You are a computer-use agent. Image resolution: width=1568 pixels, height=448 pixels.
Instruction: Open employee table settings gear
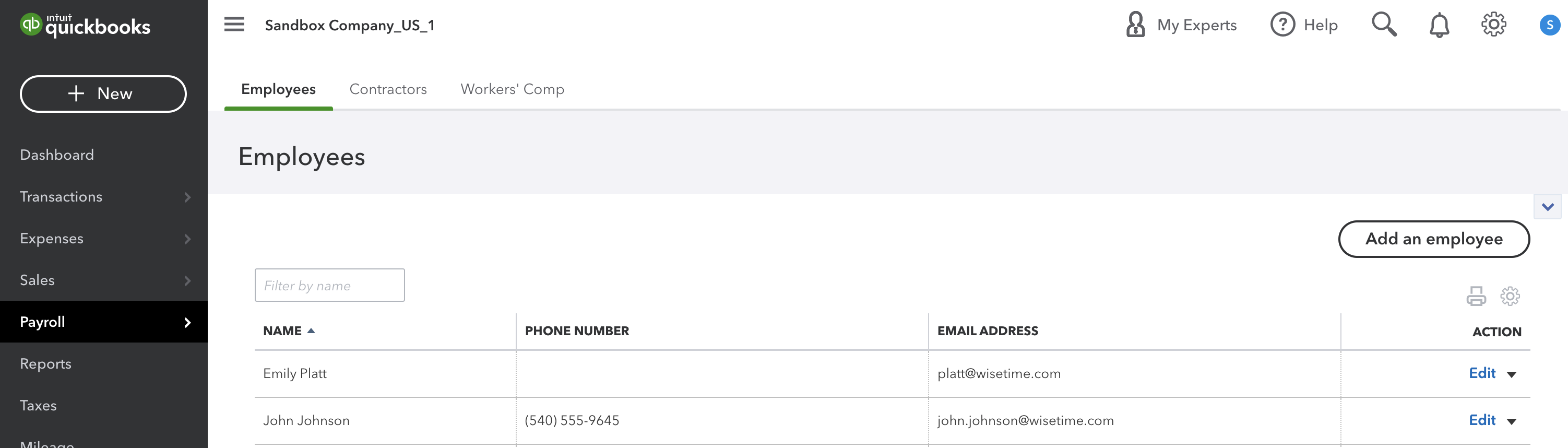1510,296
